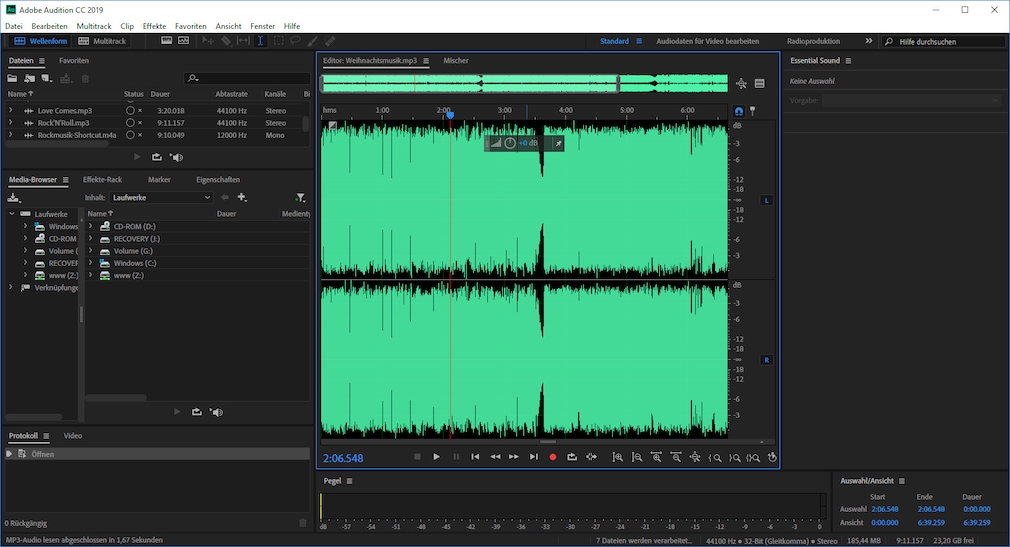Switch to Multitrack view
Screen dimensions: 1010x547
102,41
